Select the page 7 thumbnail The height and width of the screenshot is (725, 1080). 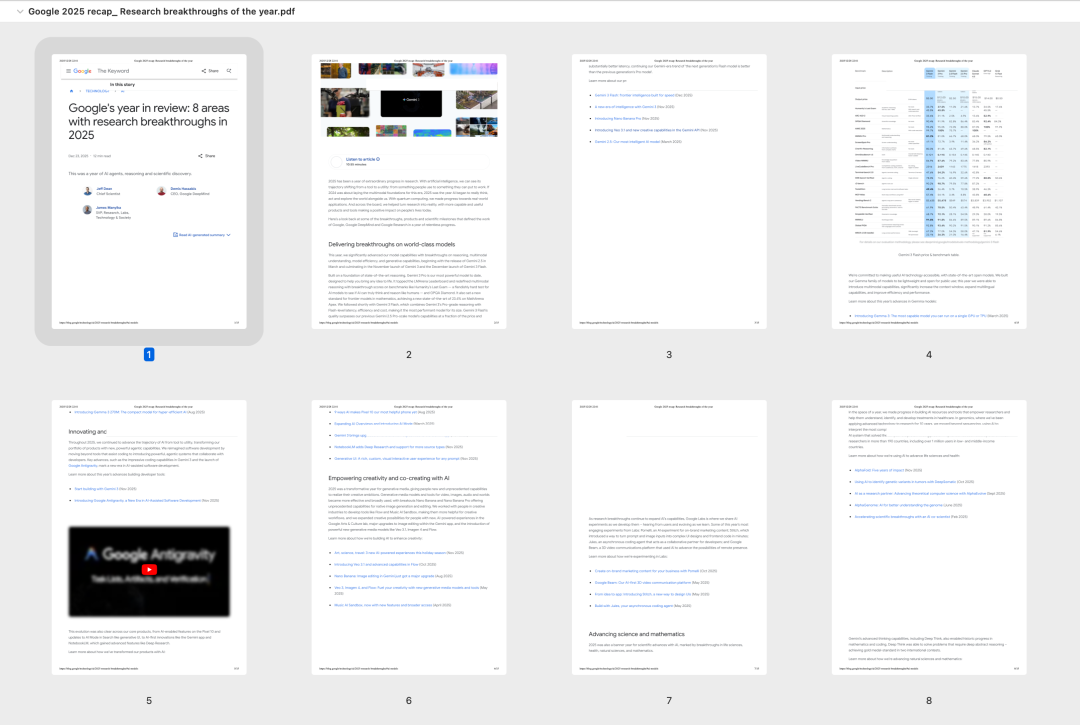point(669,537)
